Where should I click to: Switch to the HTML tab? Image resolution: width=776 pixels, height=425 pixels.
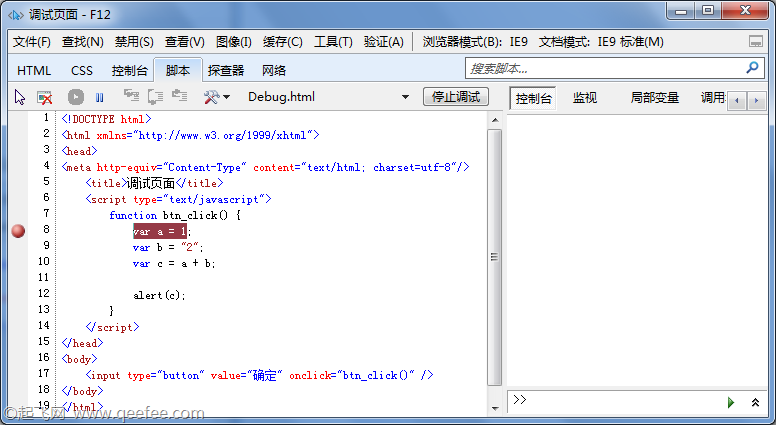34,71
